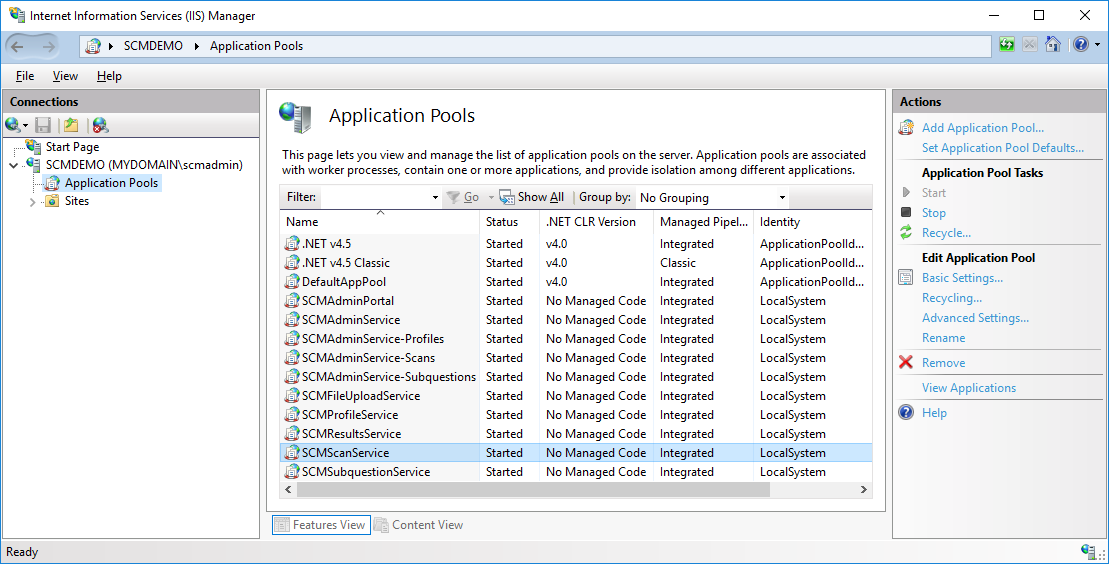Viewport: 1109px width, 564px height.
Task: Expand the Sites tree node
Action: (34, 201)
